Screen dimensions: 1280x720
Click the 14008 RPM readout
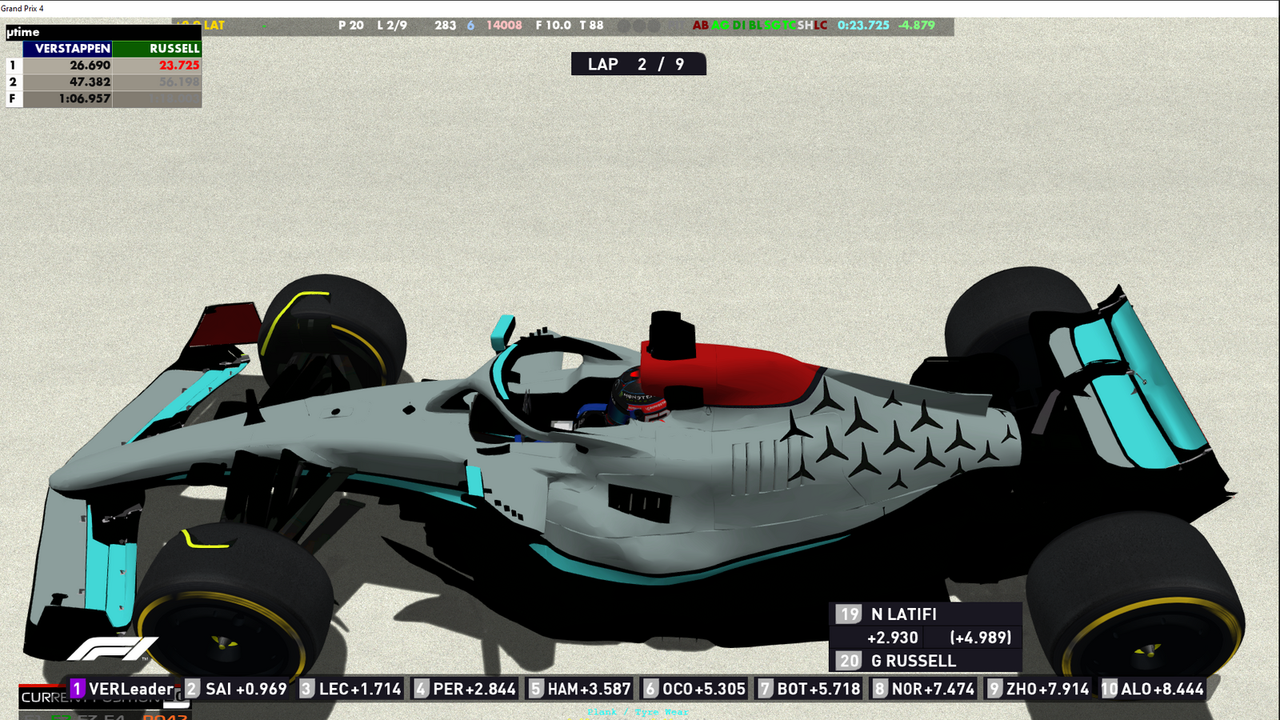(504, 25)
